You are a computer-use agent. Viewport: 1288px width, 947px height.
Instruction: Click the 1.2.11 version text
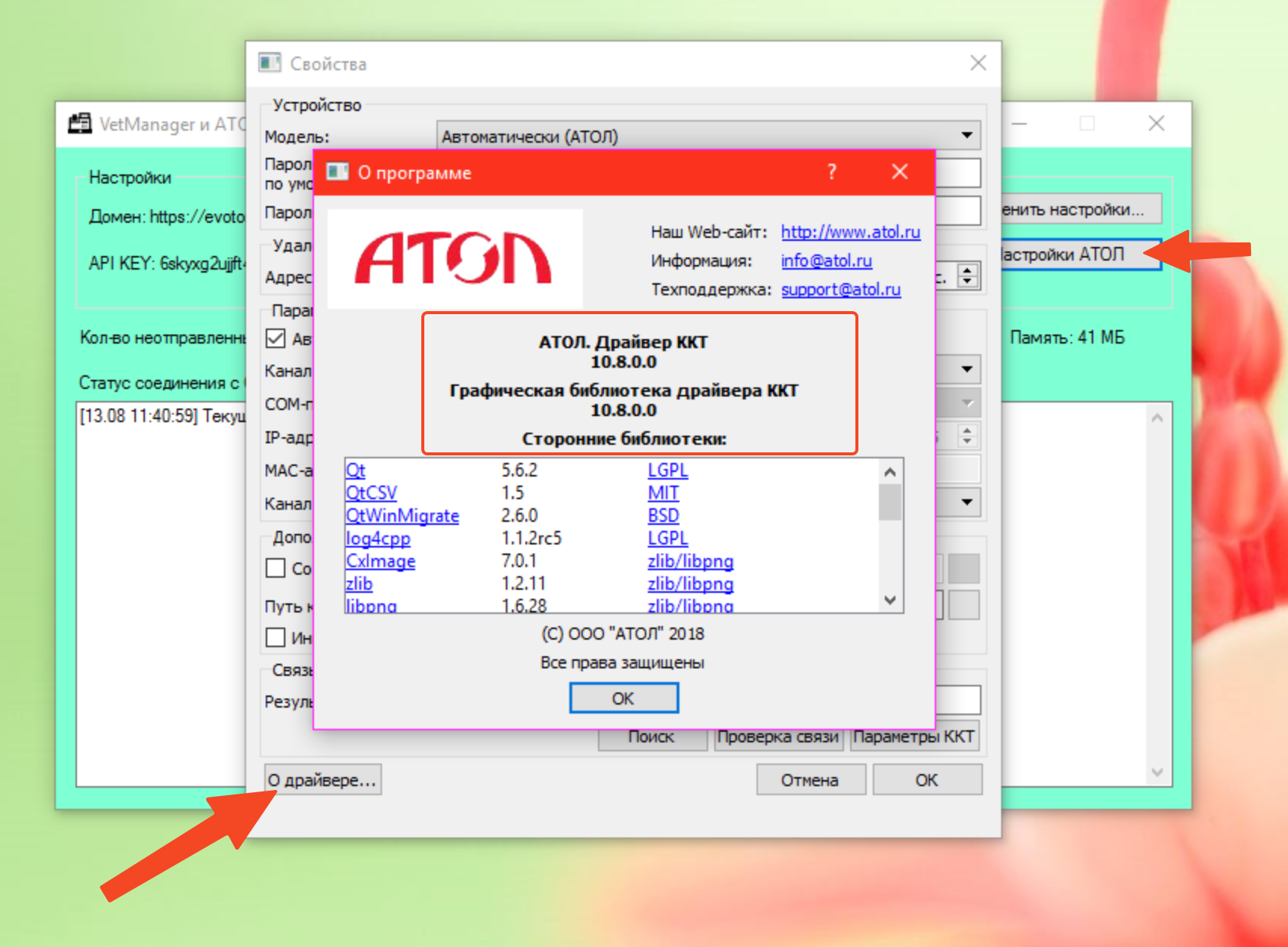coord(523,584)
